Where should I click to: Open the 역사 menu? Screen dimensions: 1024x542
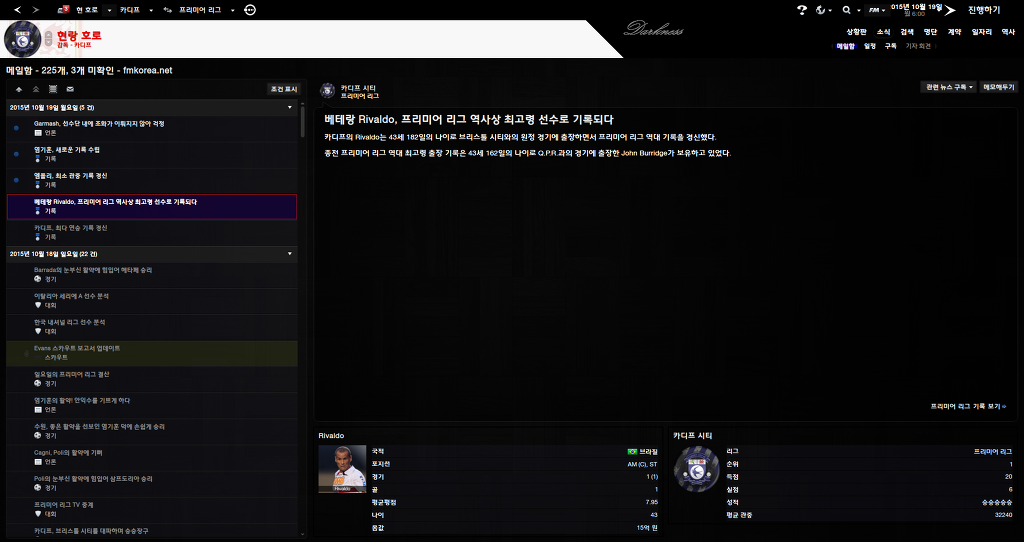point(1008,31)
